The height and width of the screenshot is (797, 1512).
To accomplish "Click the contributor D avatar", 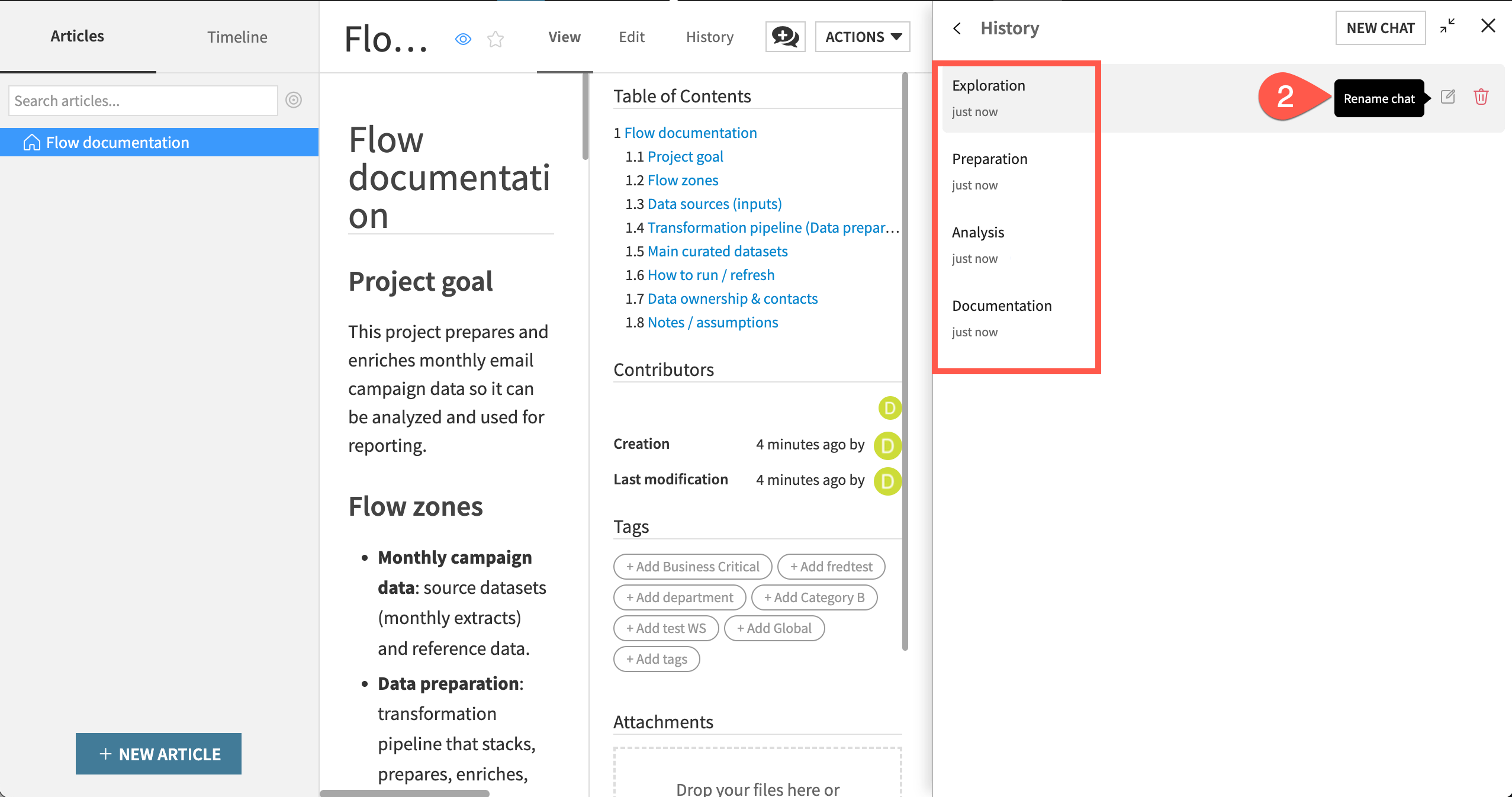I will click(890, 408).
